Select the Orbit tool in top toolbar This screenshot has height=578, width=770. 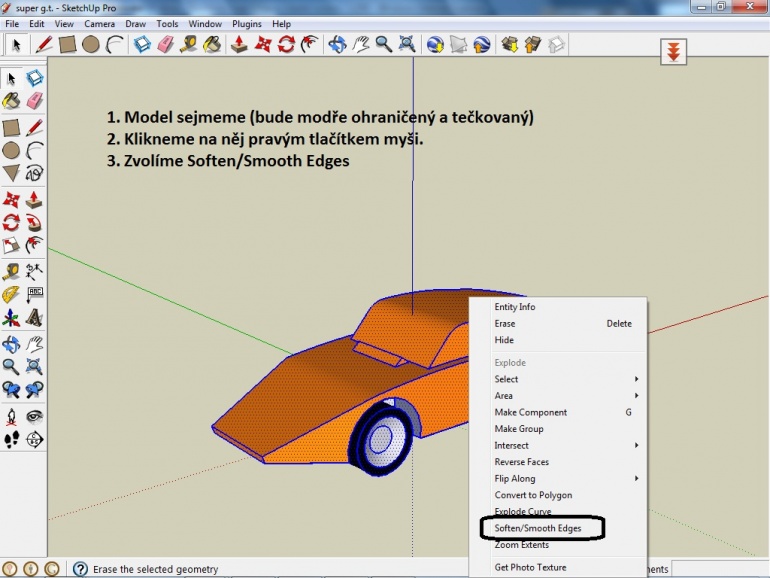click(337, 44)
